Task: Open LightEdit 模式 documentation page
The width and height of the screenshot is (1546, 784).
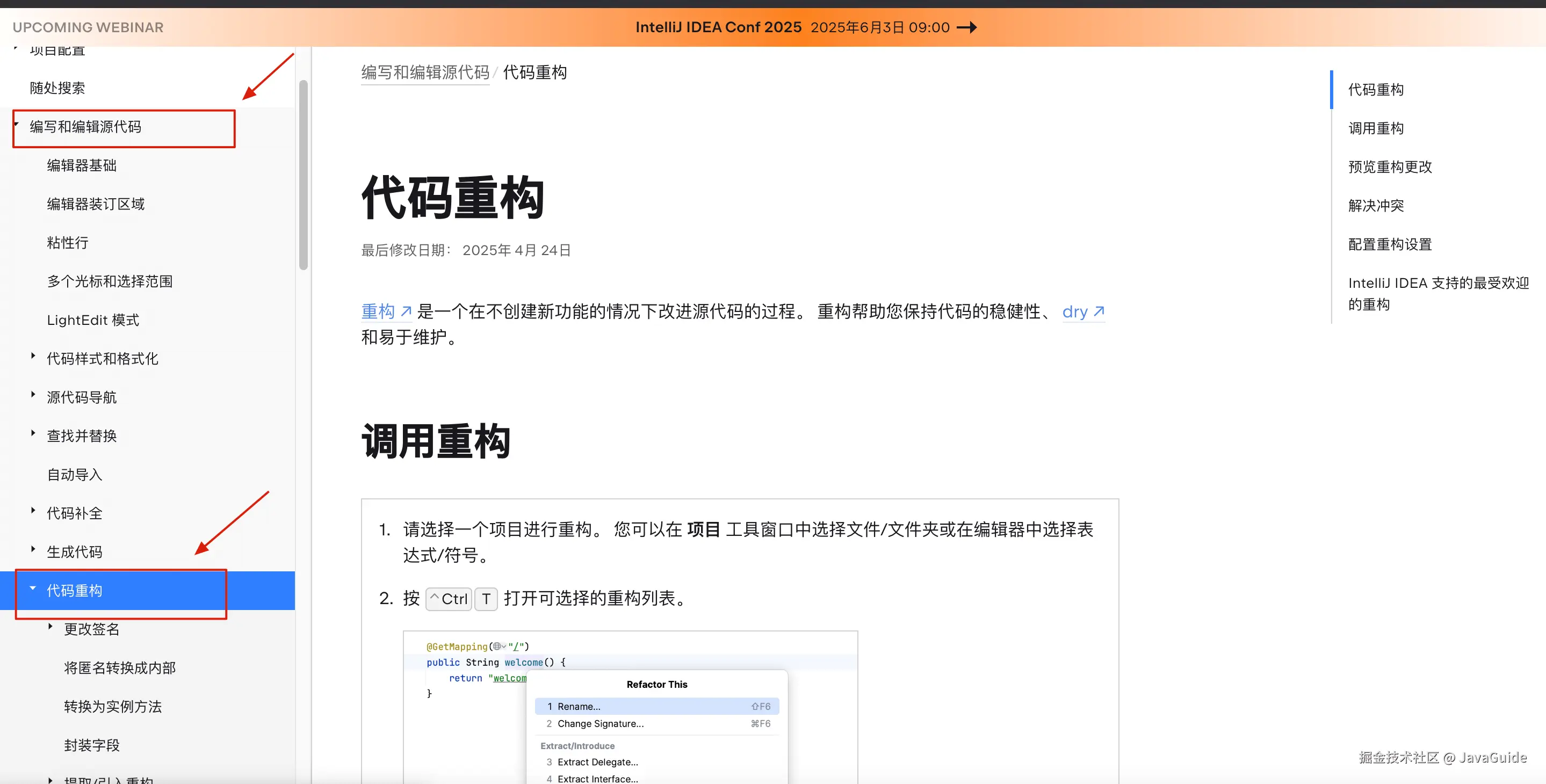Action: [92, 320]
